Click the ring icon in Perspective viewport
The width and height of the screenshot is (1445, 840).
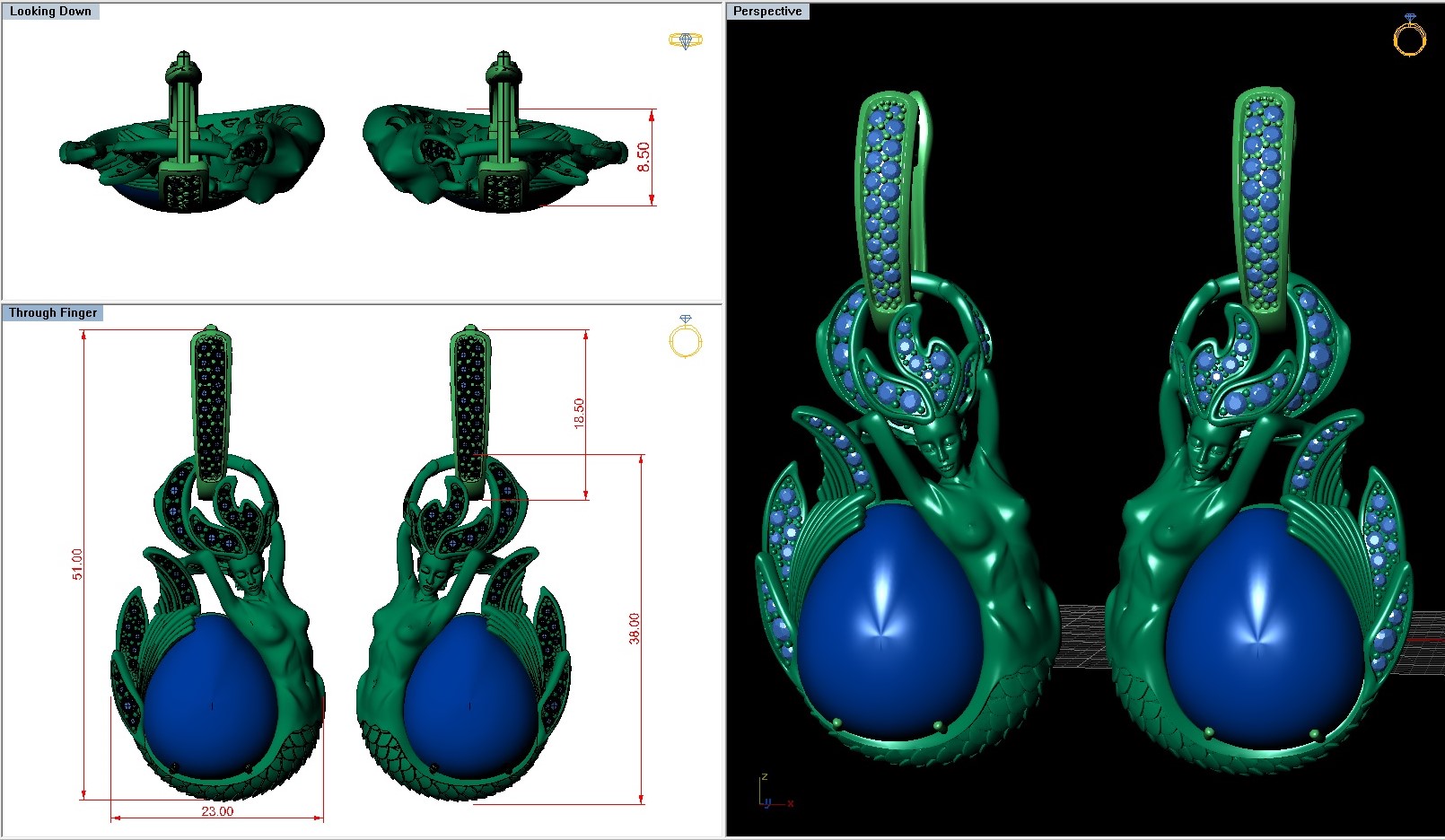(1409, 35)
